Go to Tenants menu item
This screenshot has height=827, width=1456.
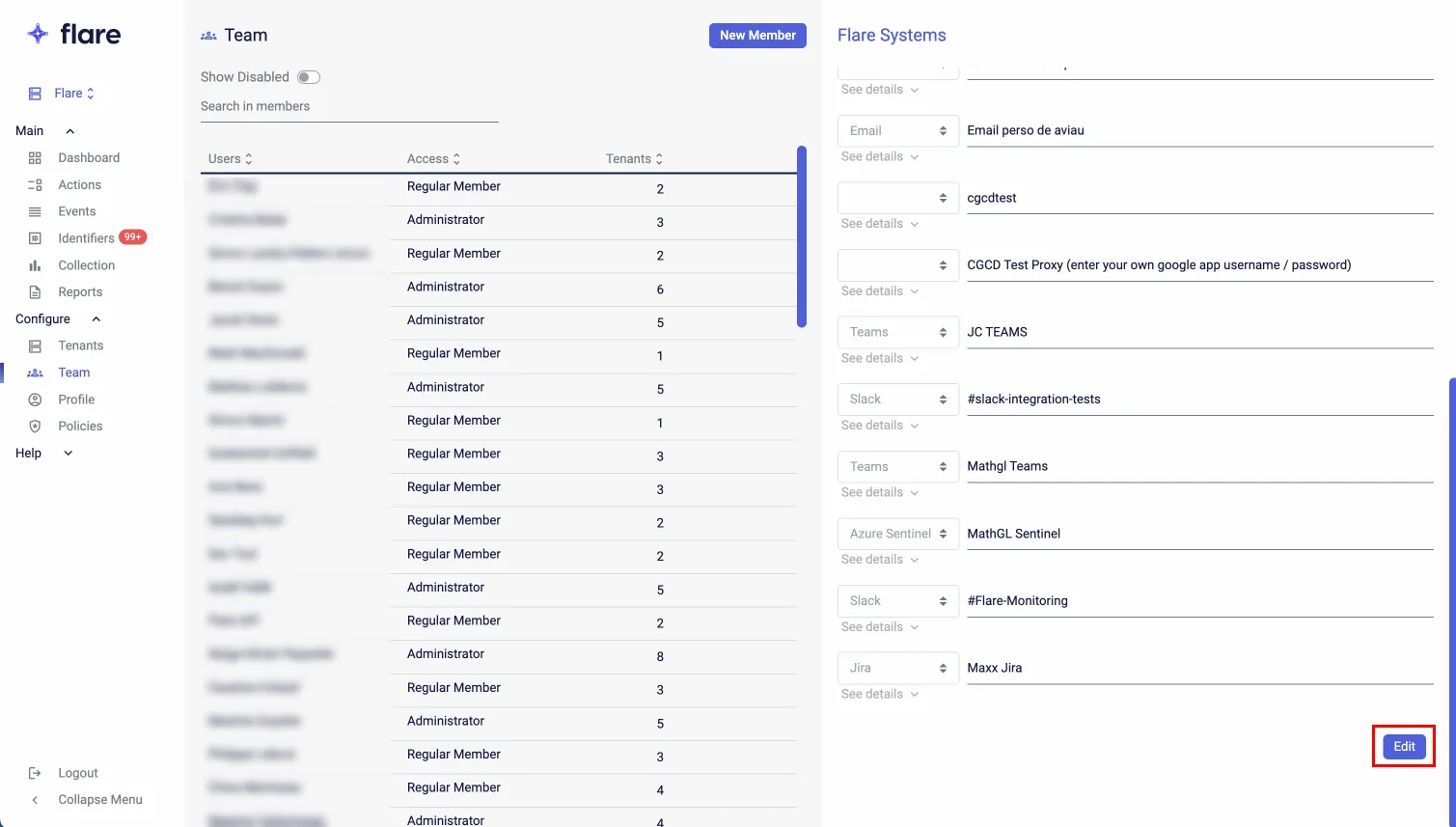tap(81, 345)
